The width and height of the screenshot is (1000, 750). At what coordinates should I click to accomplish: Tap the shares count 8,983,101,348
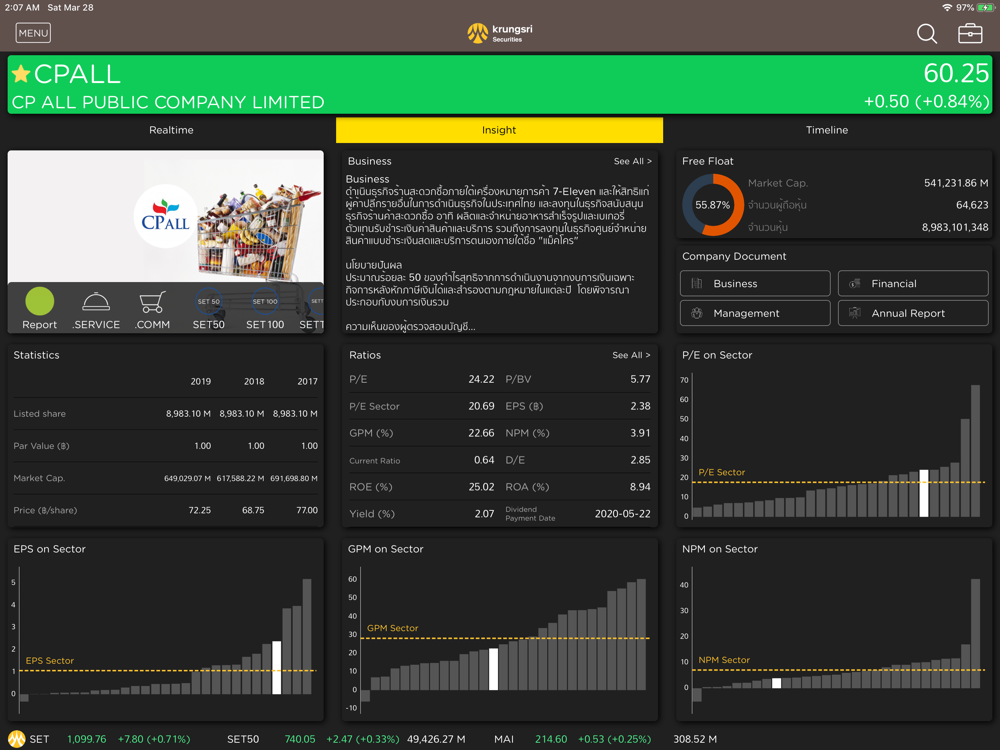click(955, 228)
